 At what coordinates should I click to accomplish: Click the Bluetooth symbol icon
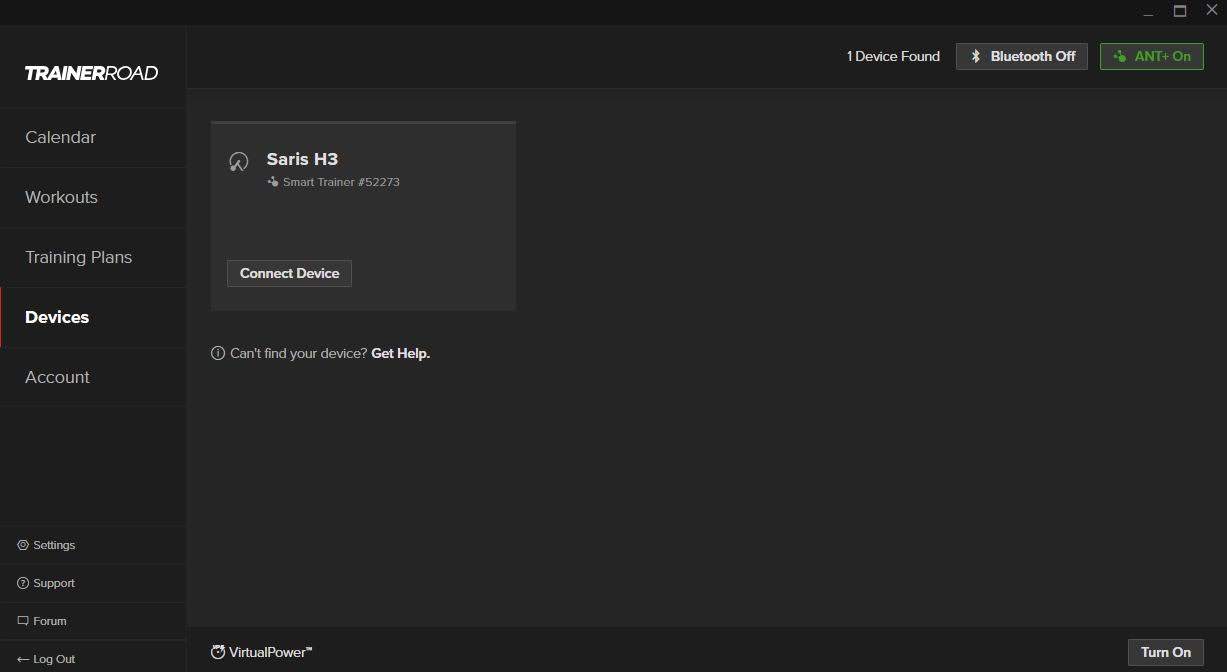tap(976, 56)
